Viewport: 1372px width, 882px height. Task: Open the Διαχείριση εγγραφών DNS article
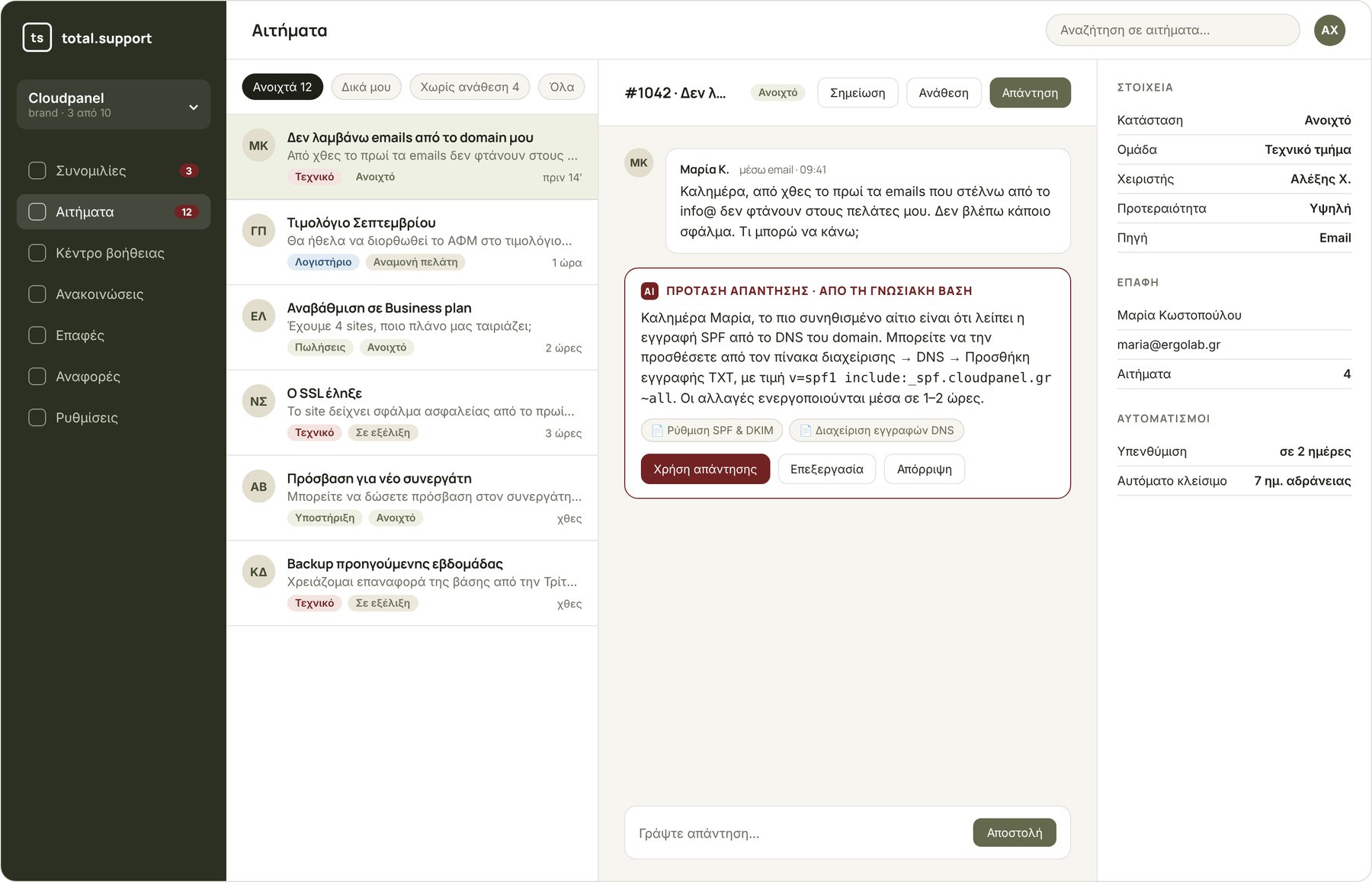click(877, 431)
